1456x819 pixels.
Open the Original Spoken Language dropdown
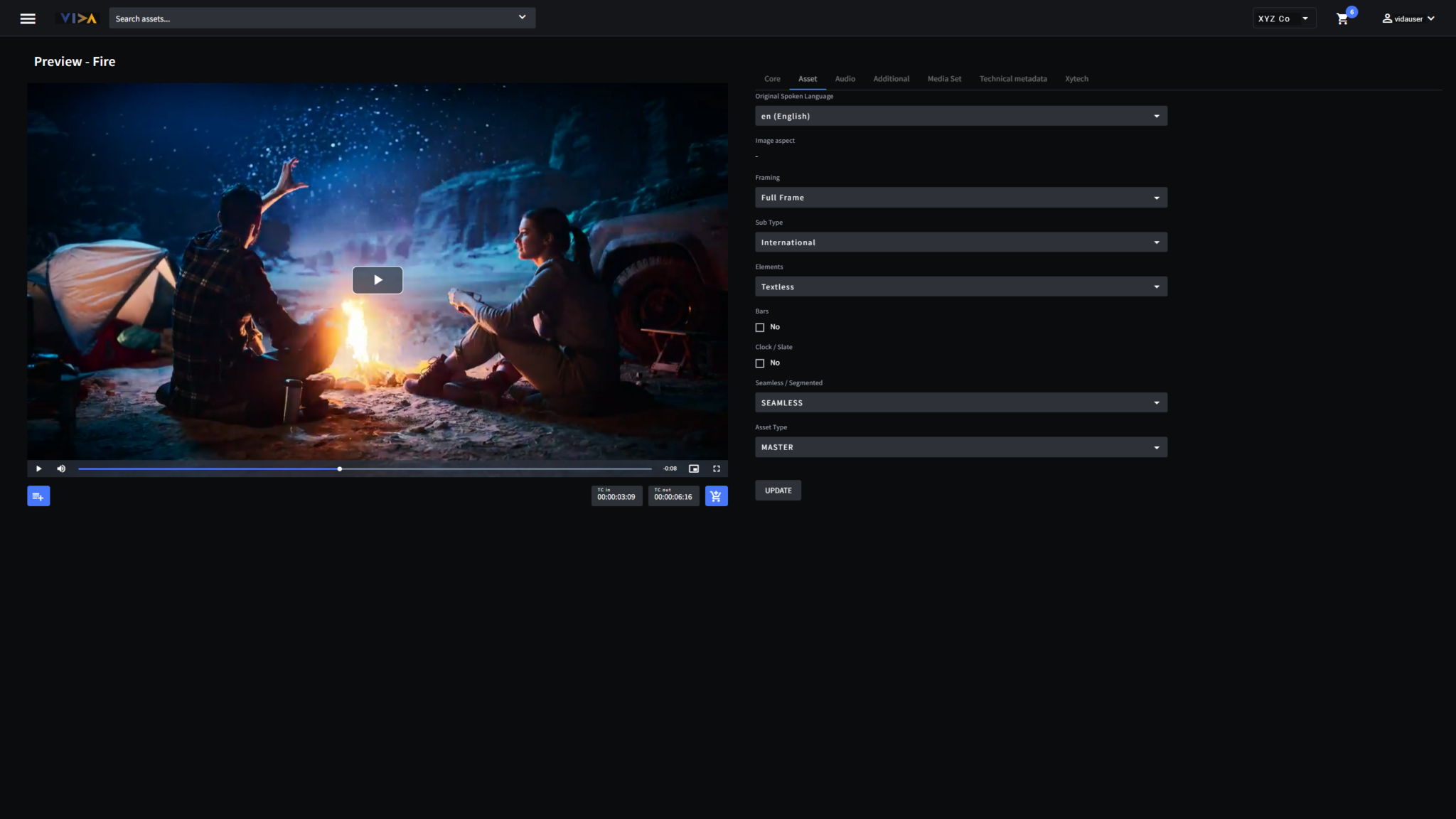(x=960, y=116)
